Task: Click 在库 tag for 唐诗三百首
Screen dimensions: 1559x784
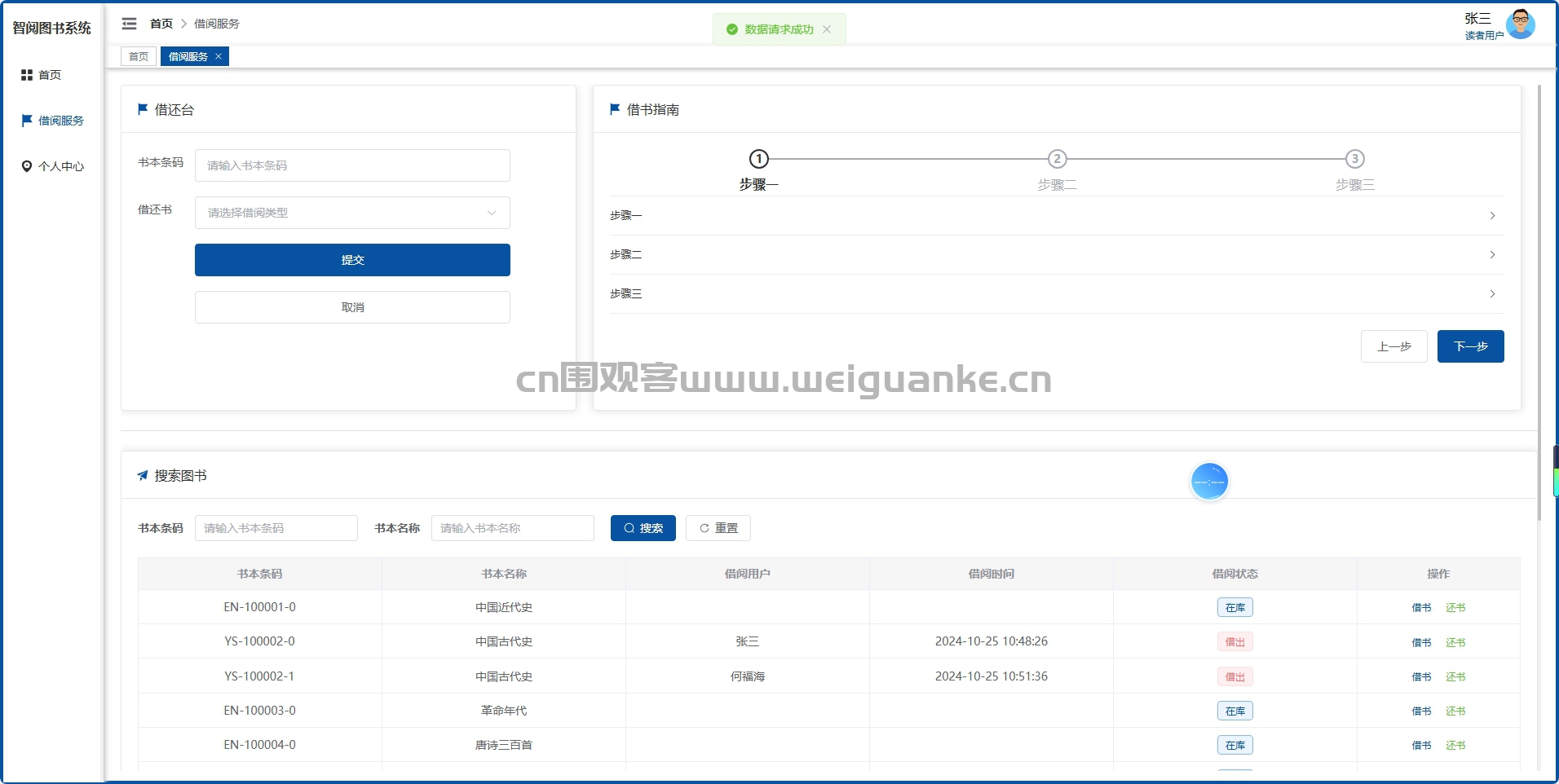Action: pyautogui.click(x=1234, y=746)
